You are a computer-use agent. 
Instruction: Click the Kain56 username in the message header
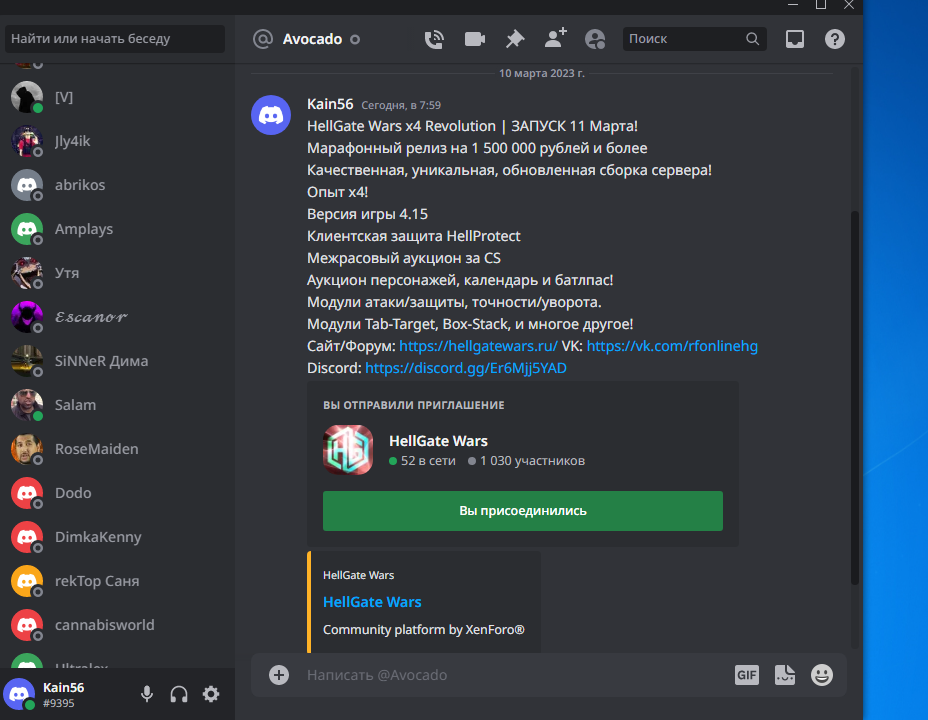pos(330,104)
